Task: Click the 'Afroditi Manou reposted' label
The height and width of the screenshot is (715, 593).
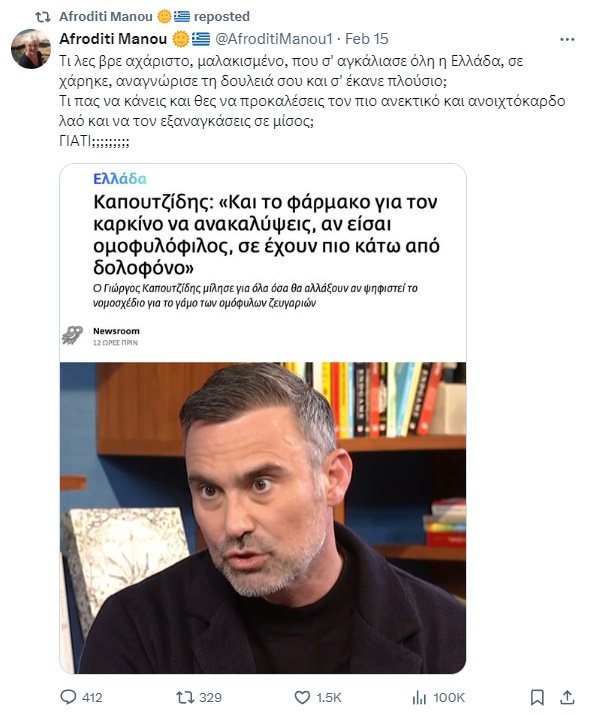Action: click(154, 17)
